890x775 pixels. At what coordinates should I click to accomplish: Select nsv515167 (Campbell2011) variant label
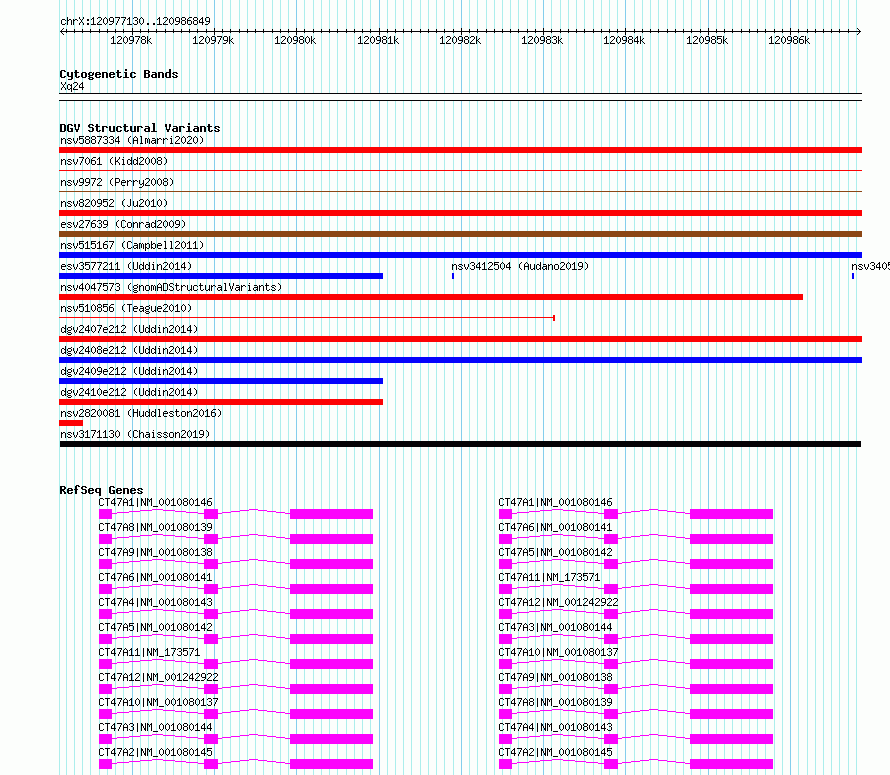click(x=132, y=245)
